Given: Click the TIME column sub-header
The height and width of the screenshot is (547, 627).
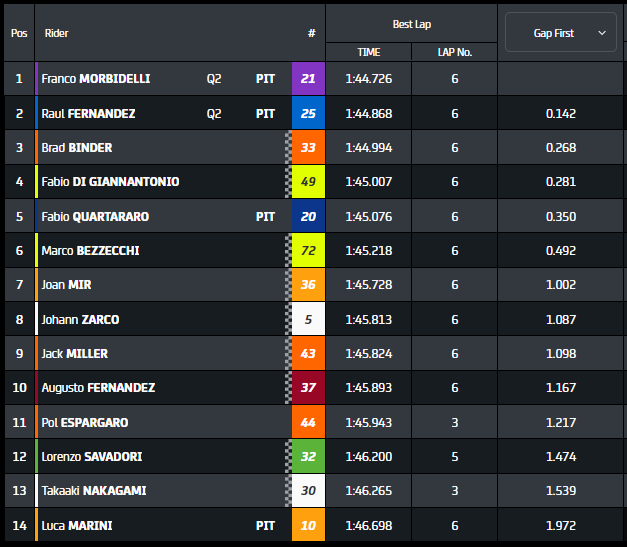Looking at the screenshot, I should pyautogui.click(x=368, y=51).
